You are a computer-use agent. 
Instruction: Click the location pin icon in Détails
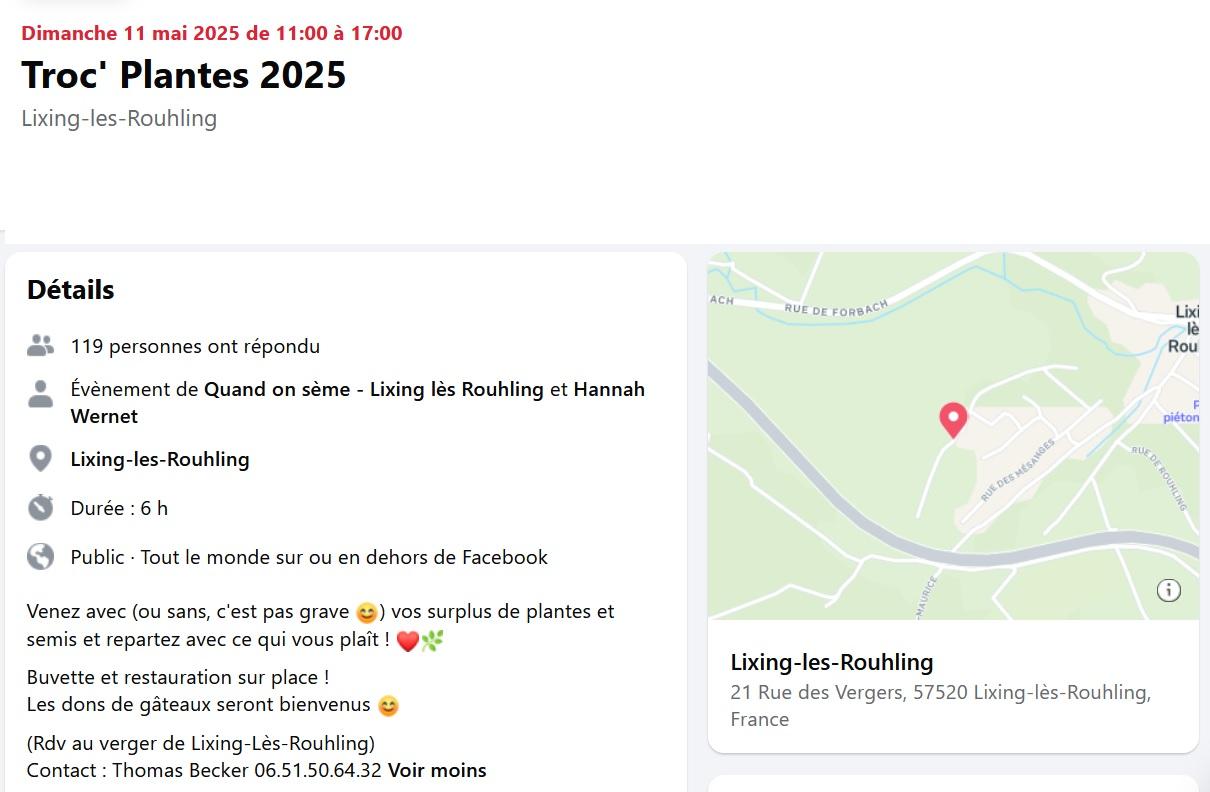click(x=40, y=459)
